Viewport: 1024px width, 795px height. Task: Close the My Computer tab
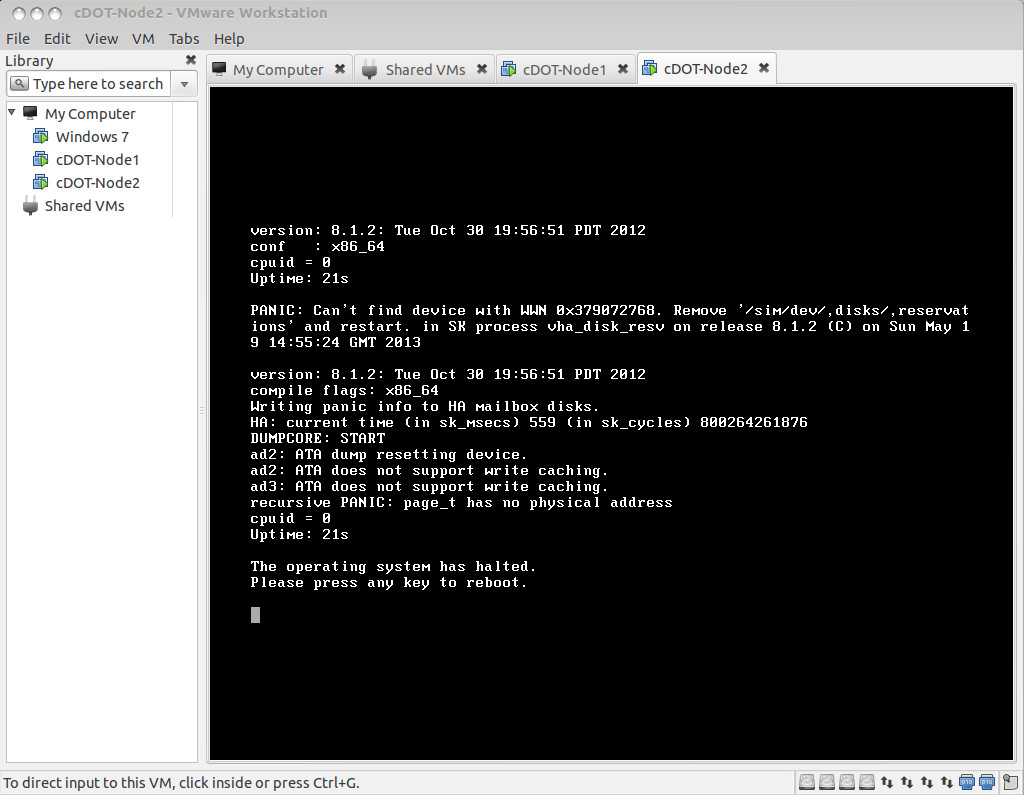(340, 69)
